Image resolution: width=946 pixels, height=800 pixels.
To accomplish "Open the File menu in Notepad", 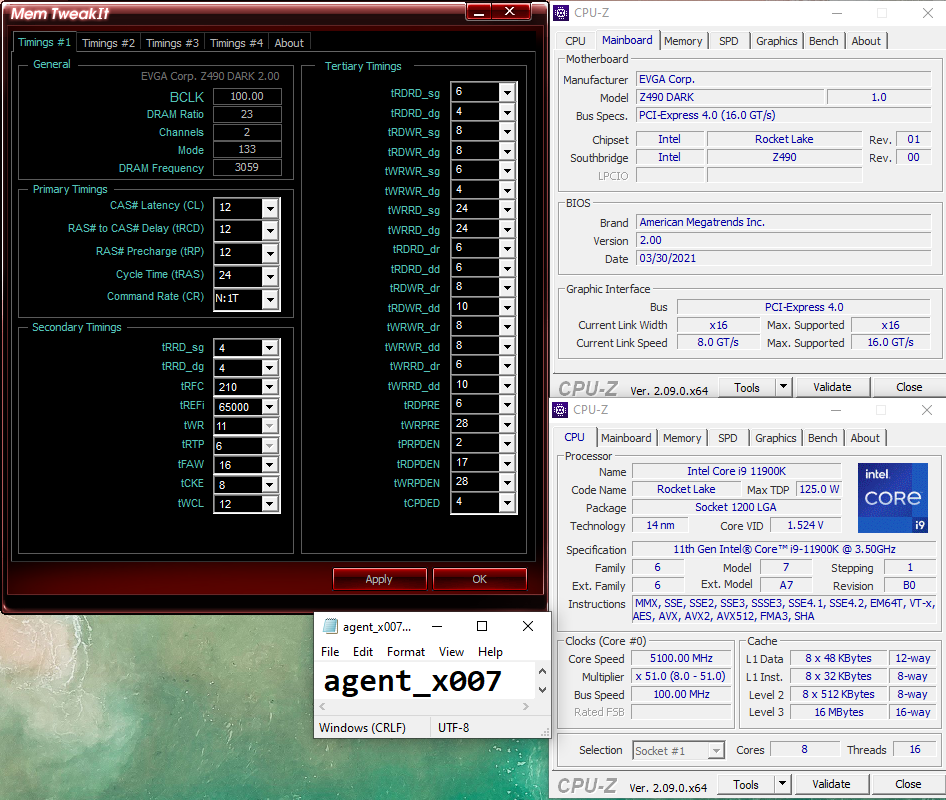I will (x=330, y=652).
